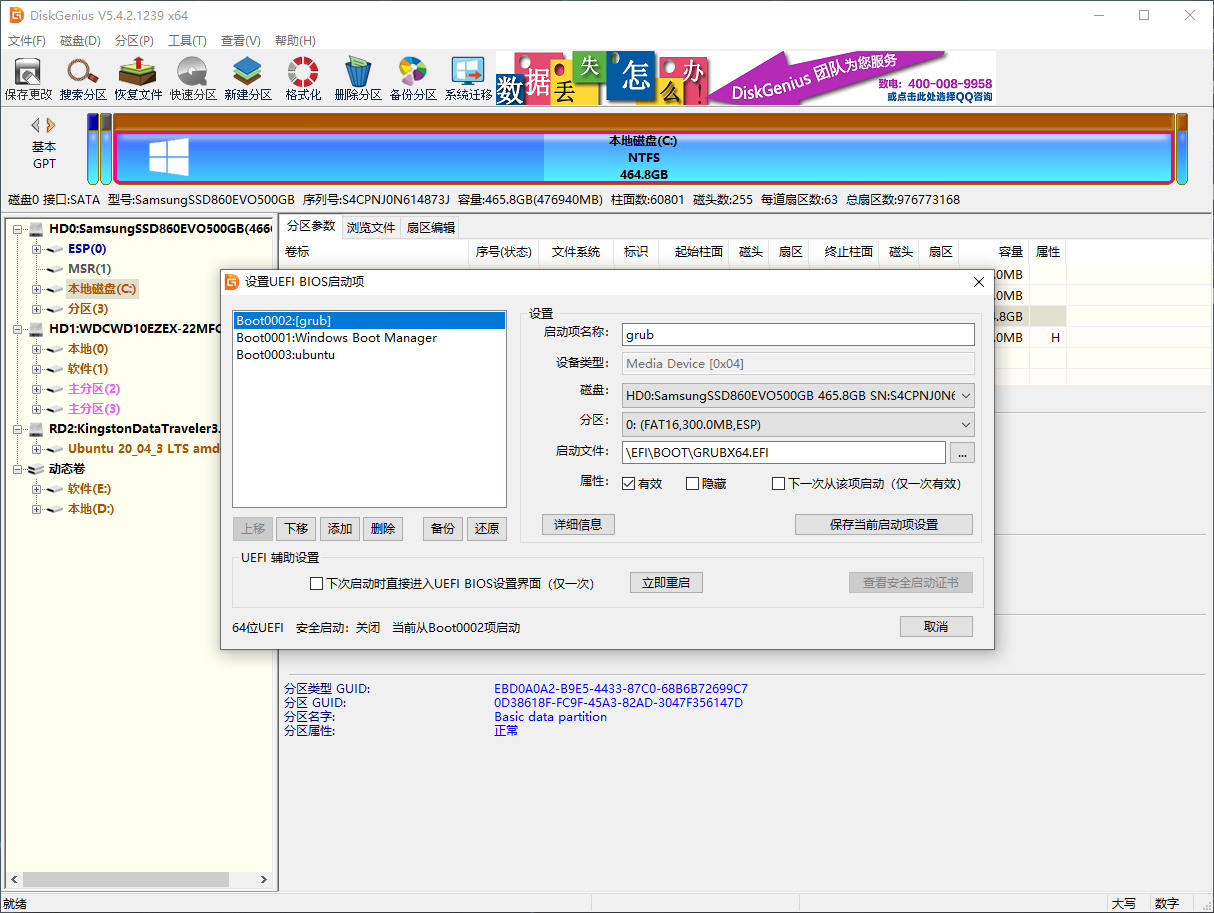Click the 动态卷 volume icon in tree

click(x=36, y=469)
